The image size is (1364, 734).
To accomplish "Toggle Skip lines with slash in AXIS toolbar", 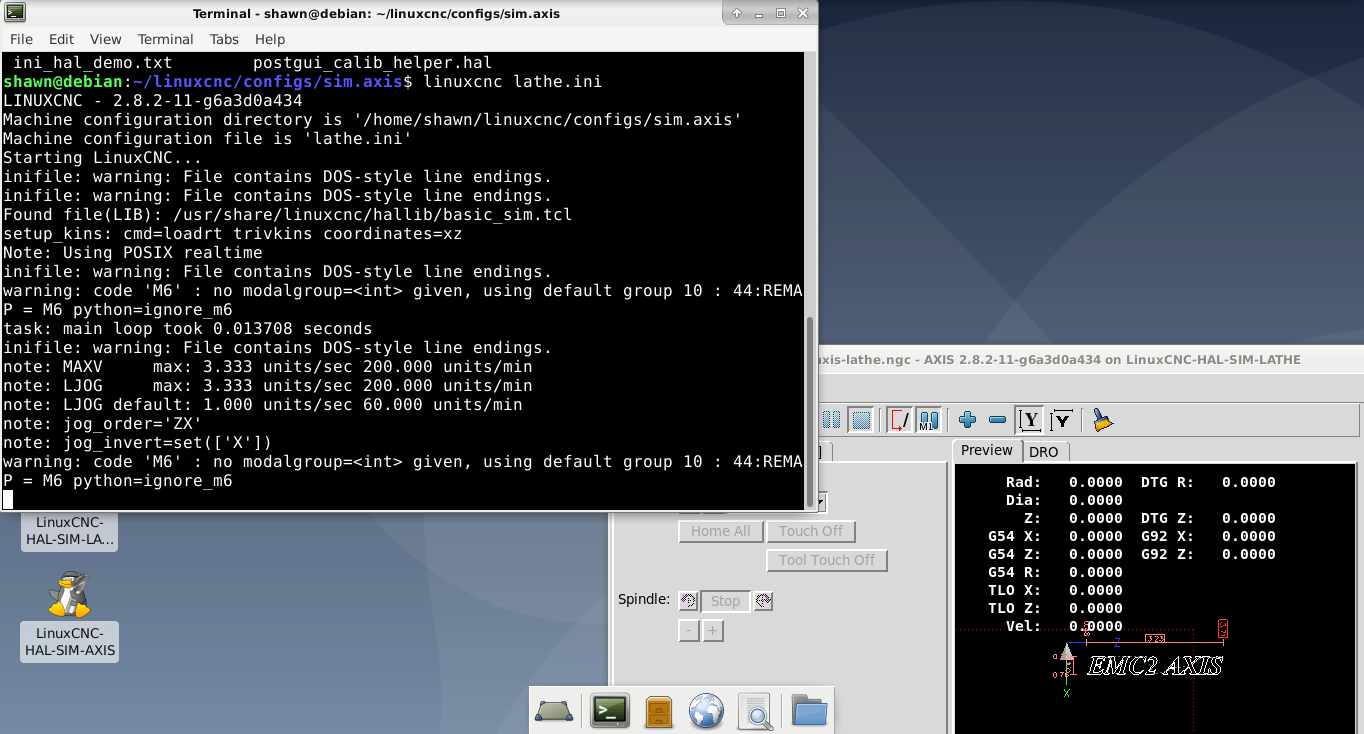I will [901, 420].
